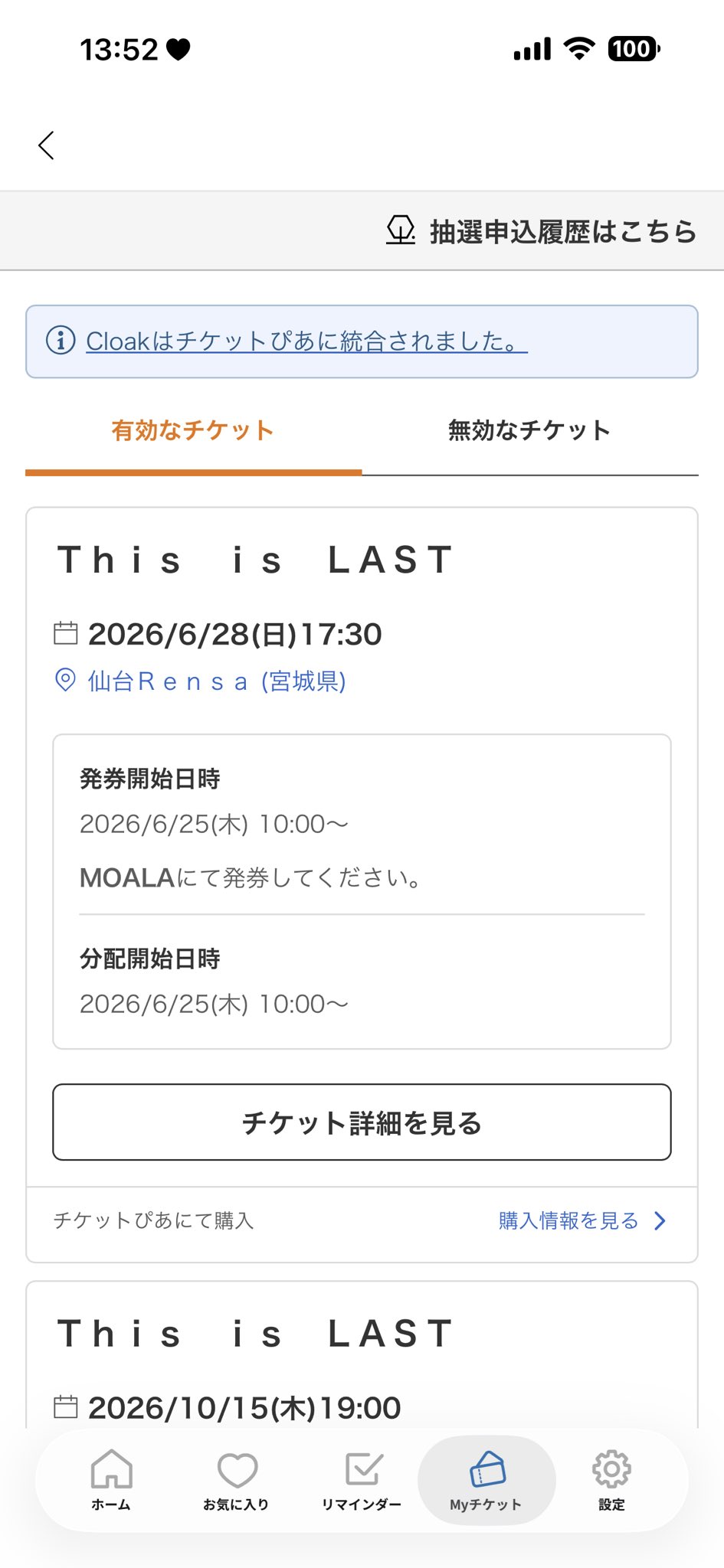Open the Cloak integration notice link

[x=306, y=341]
